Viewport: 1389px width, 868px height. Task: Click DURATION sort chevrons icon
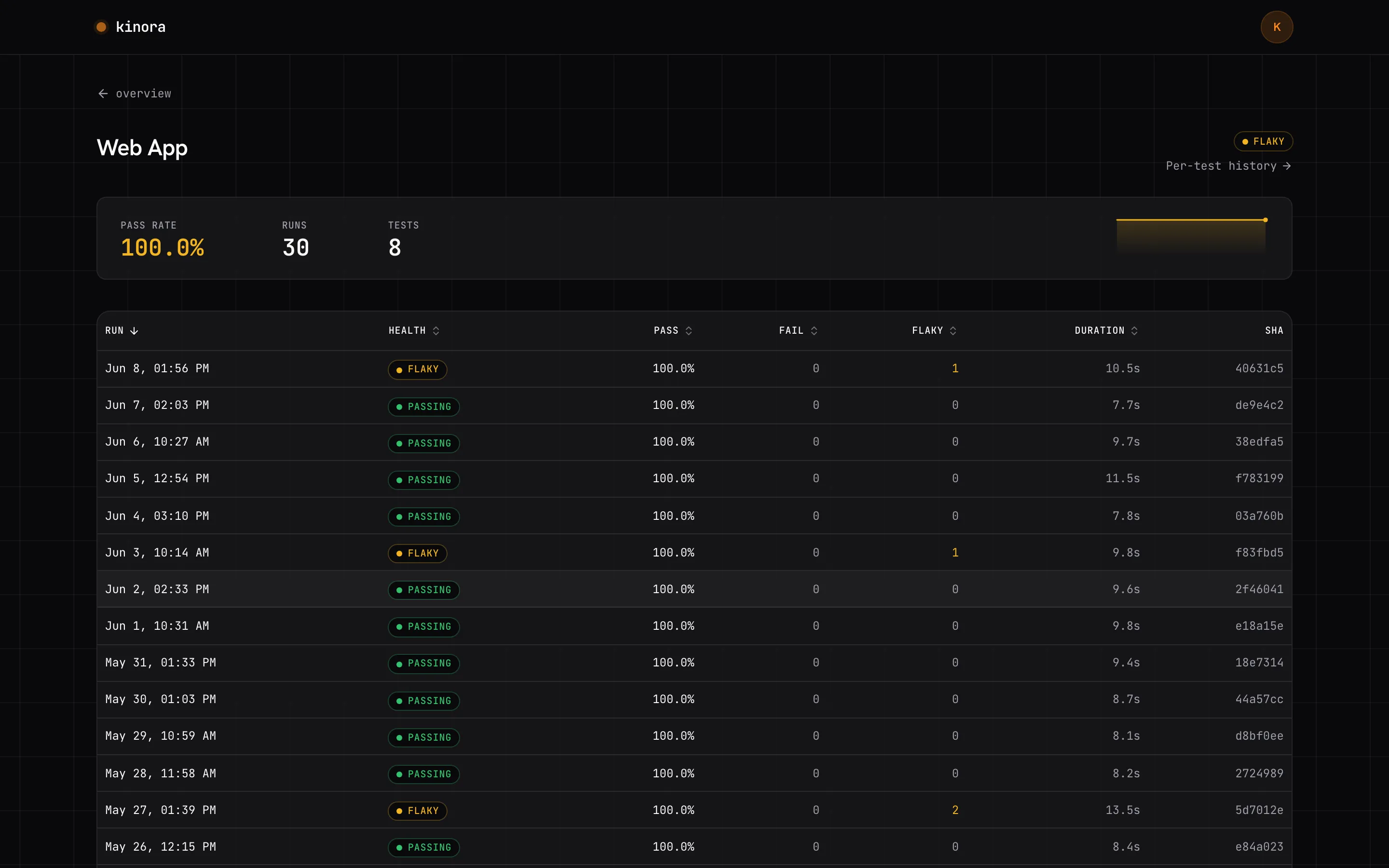[x=1134, y=331]
